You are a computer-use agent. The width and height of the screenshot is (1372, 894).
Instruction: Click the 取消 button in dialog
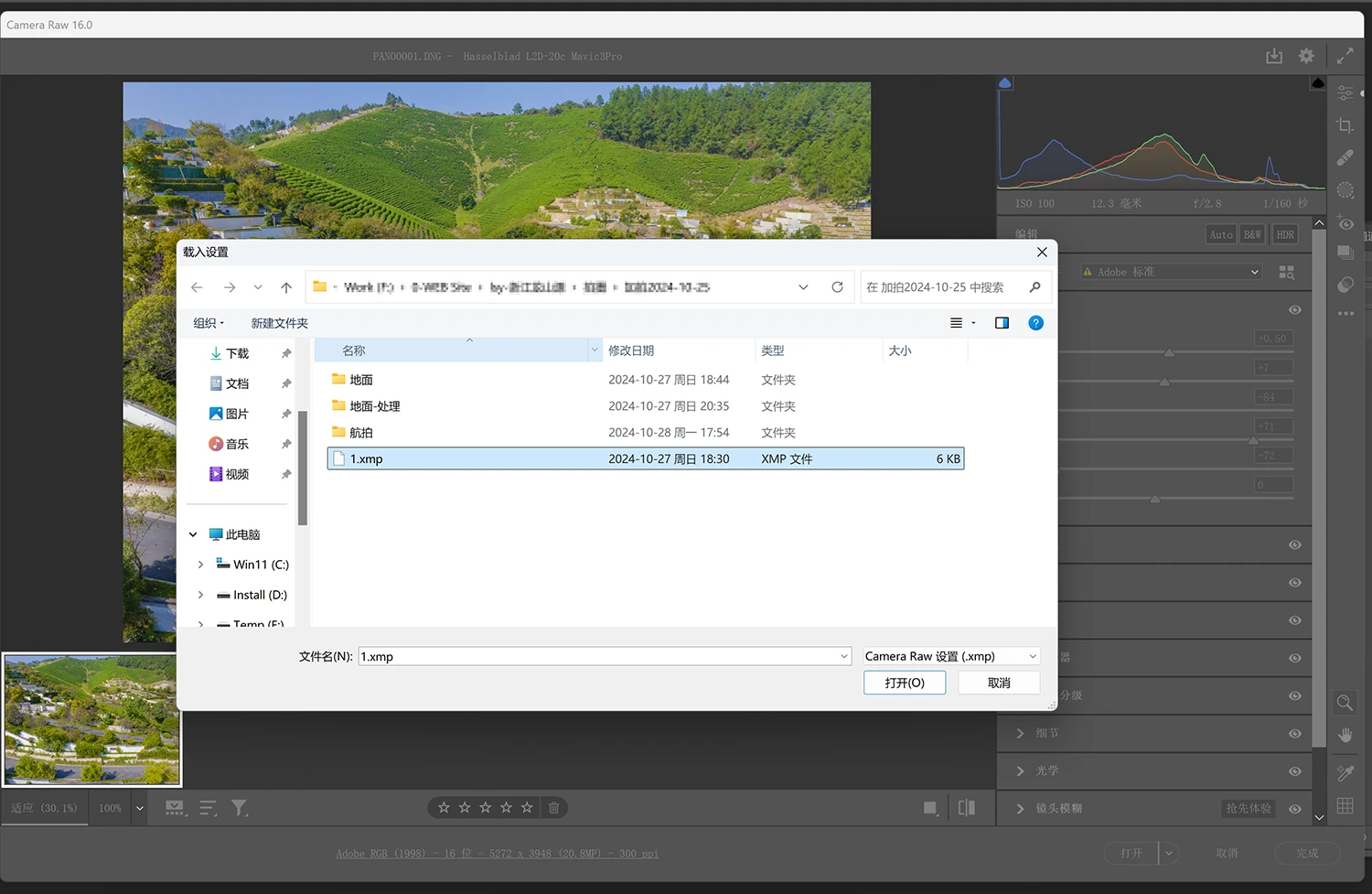[999, 683]
